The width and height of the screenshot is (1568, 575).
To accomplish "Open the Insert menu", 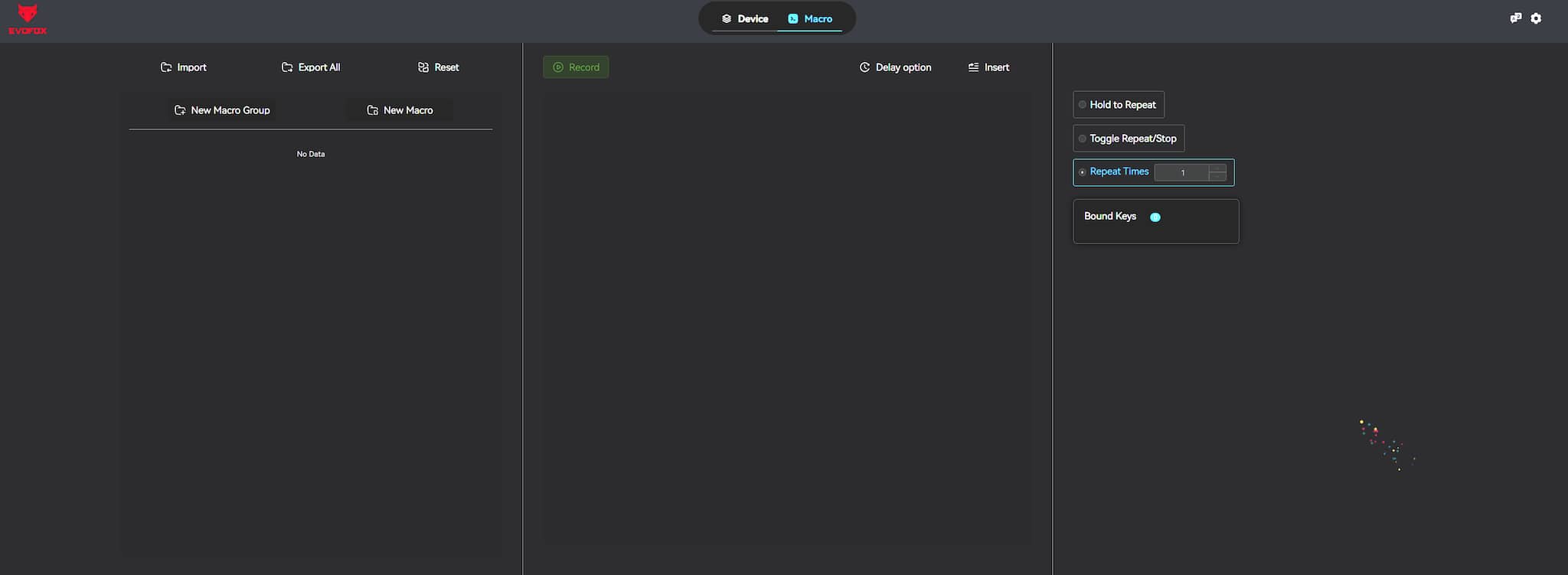I will pyautogui.click(x=988, y=67).
